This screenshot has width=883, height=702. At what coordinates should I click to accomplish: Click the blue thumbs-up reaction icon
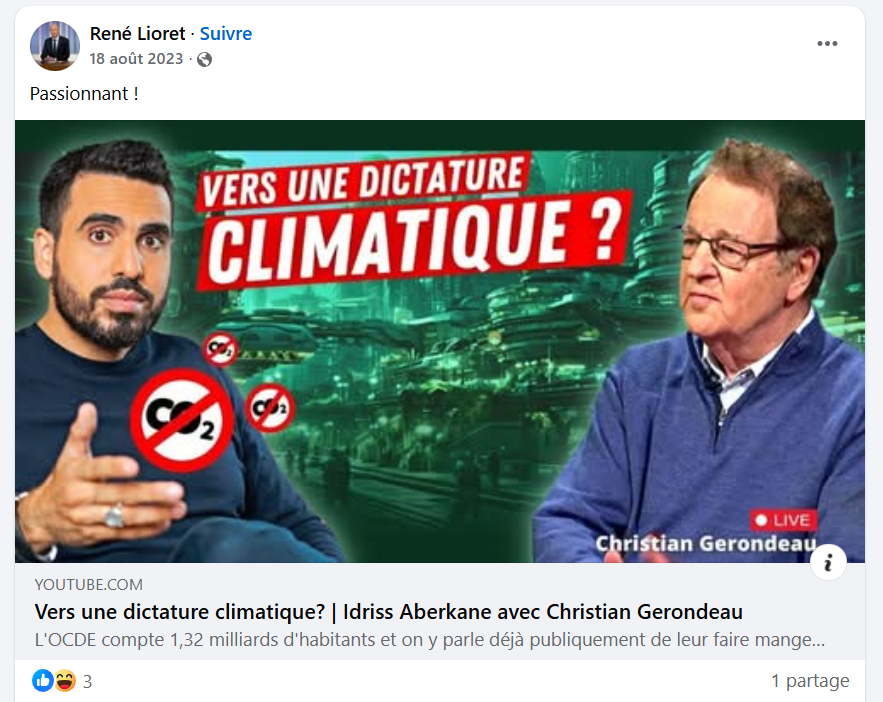[x=43, y=681]
